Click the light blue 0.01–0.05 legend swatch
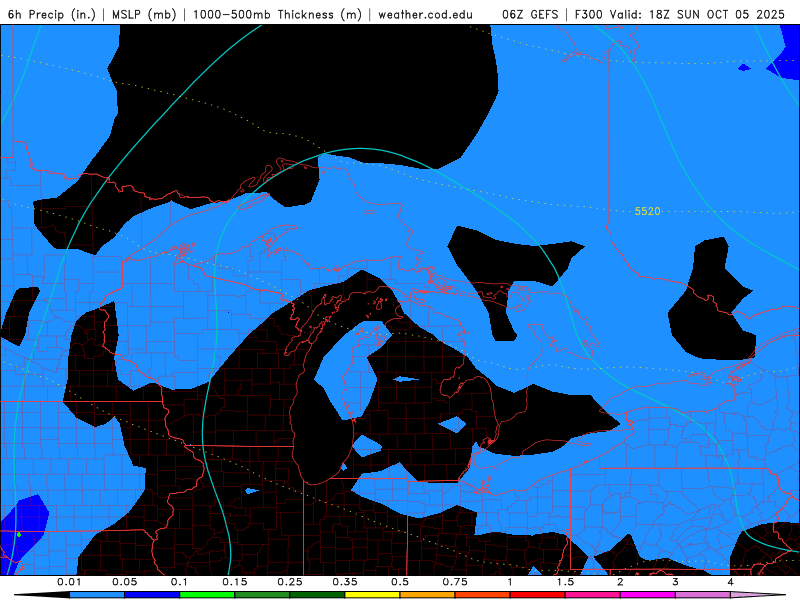800x600 pixels. coord(97,595)
